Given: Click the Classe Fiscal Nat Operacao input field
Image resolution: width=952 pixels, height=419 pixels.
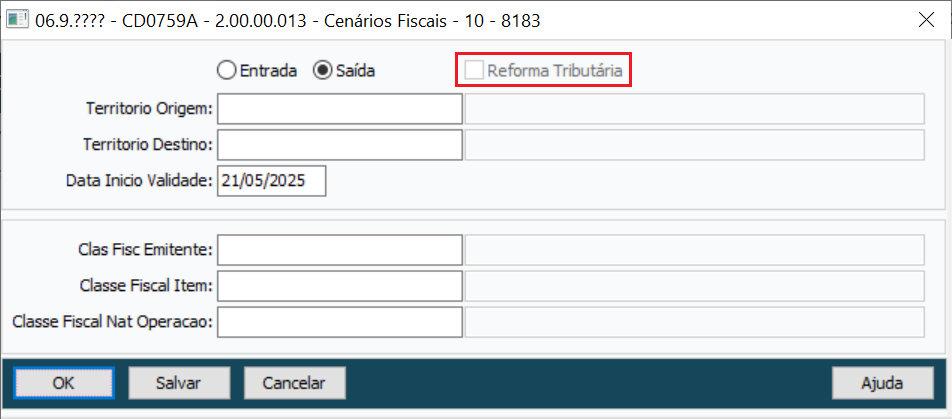Looking at the screenshot, I should [x=339, y=322].
